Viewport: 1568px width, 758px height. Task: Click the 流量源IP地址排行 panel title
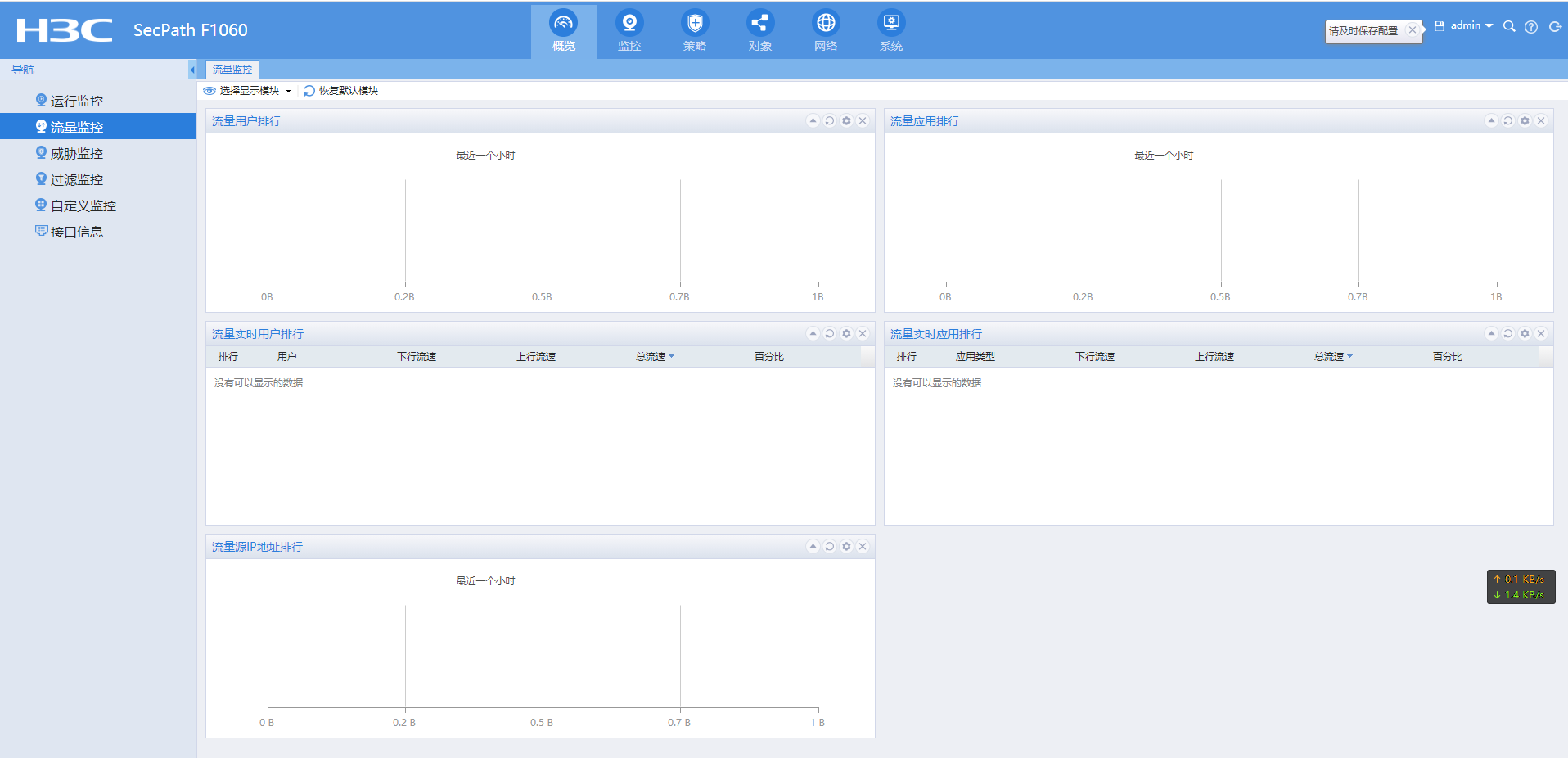257,547
